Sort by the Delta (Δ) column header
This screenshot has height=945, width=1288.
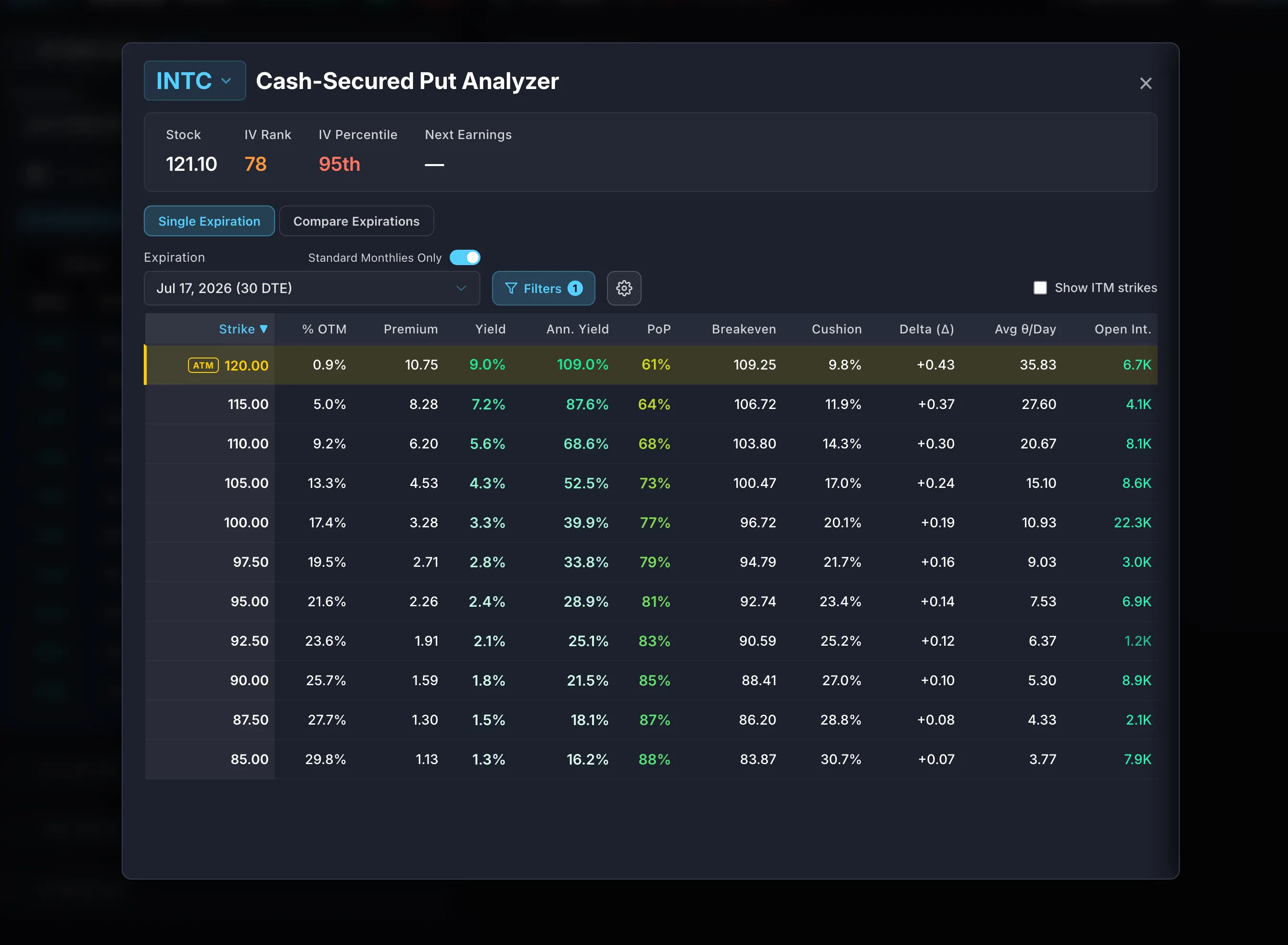coord(926,329)
